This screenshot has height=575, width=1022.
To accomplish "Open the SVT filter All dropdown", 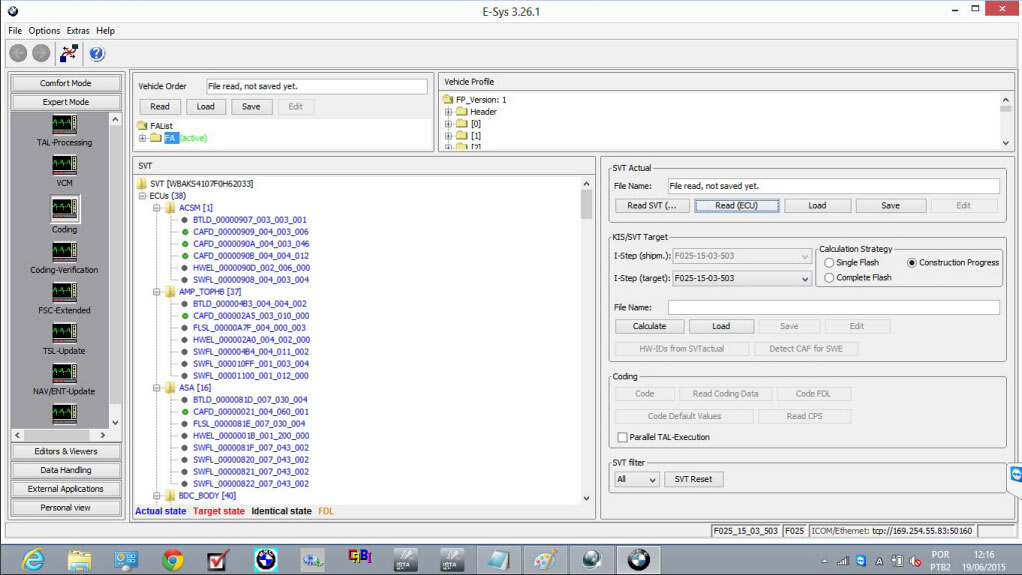I will tap(637, 479).
